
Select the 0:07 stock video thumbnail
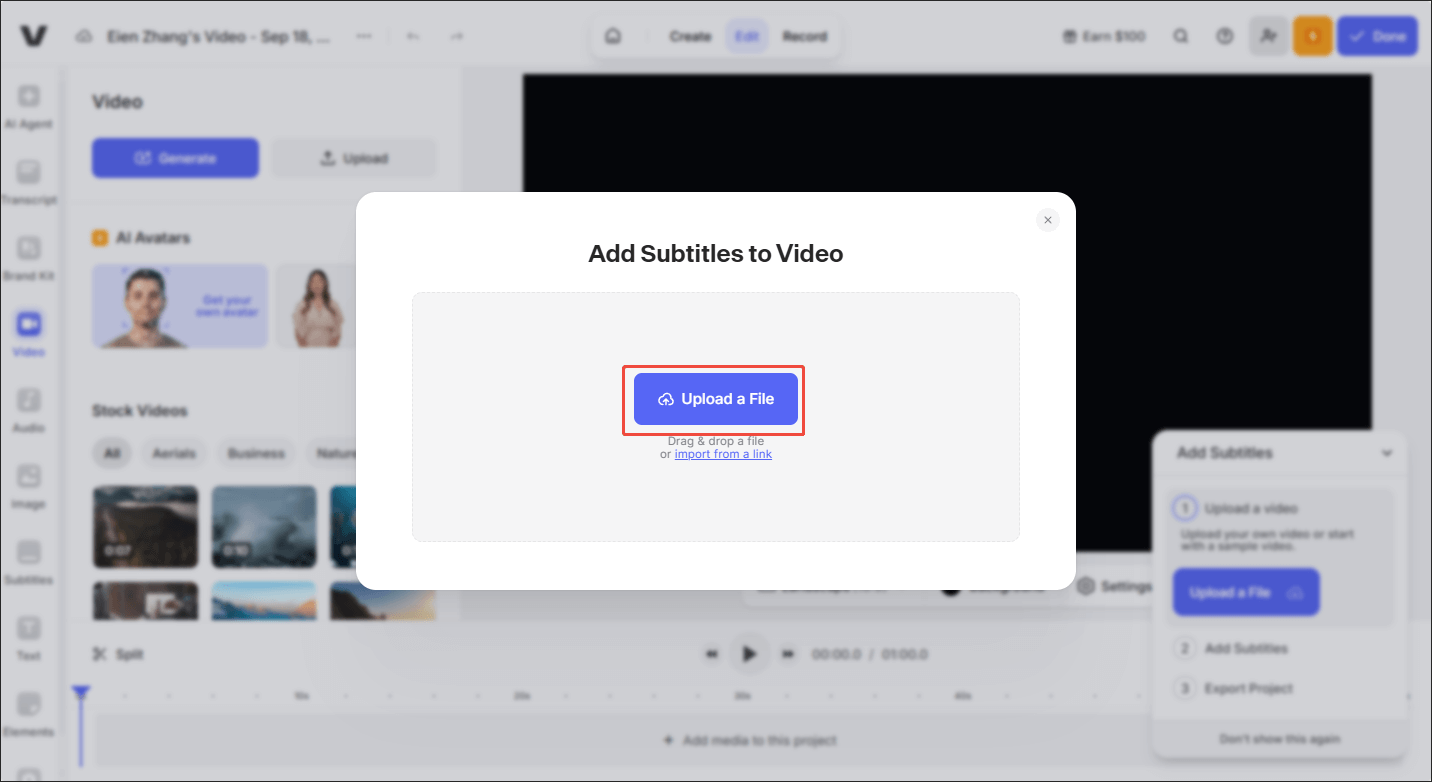coord(145,527)
